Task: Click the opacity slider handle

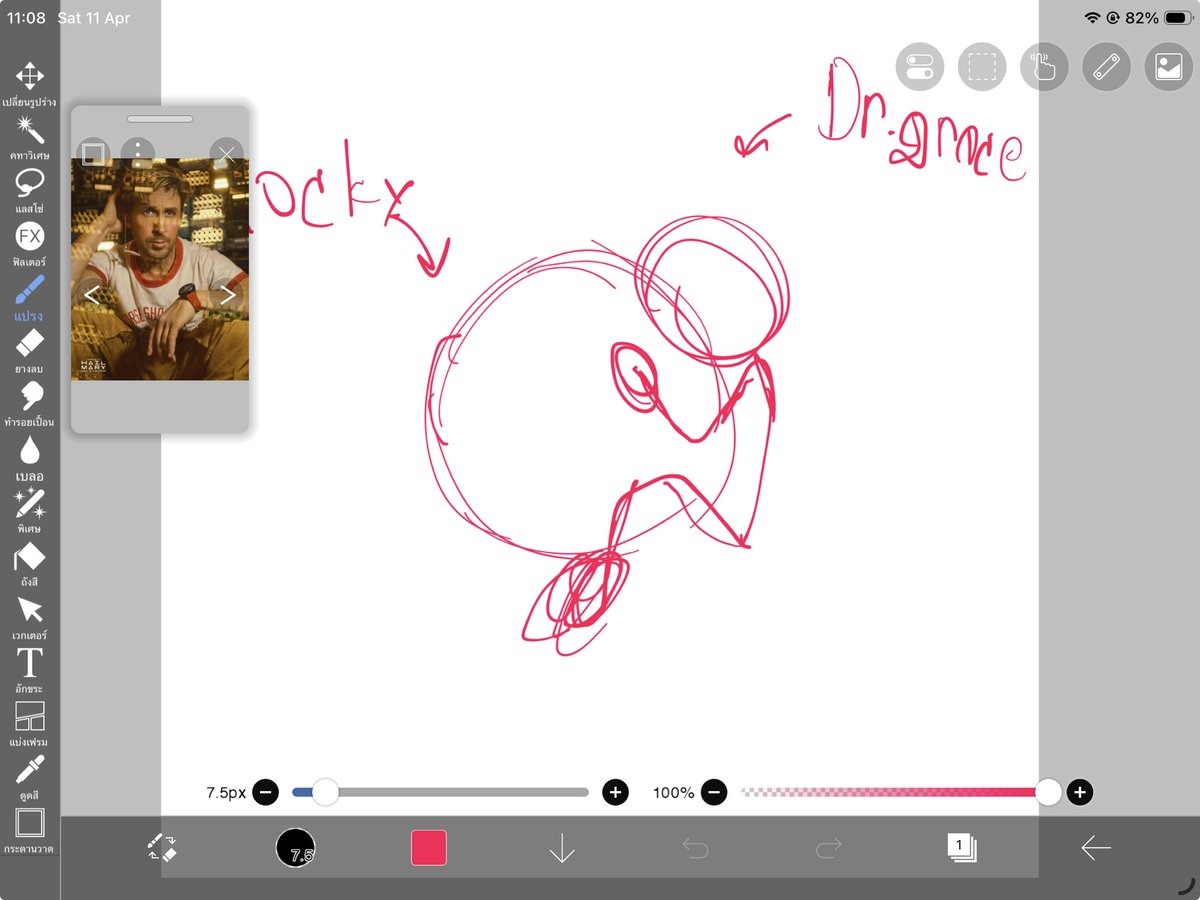Action: 1048,792
